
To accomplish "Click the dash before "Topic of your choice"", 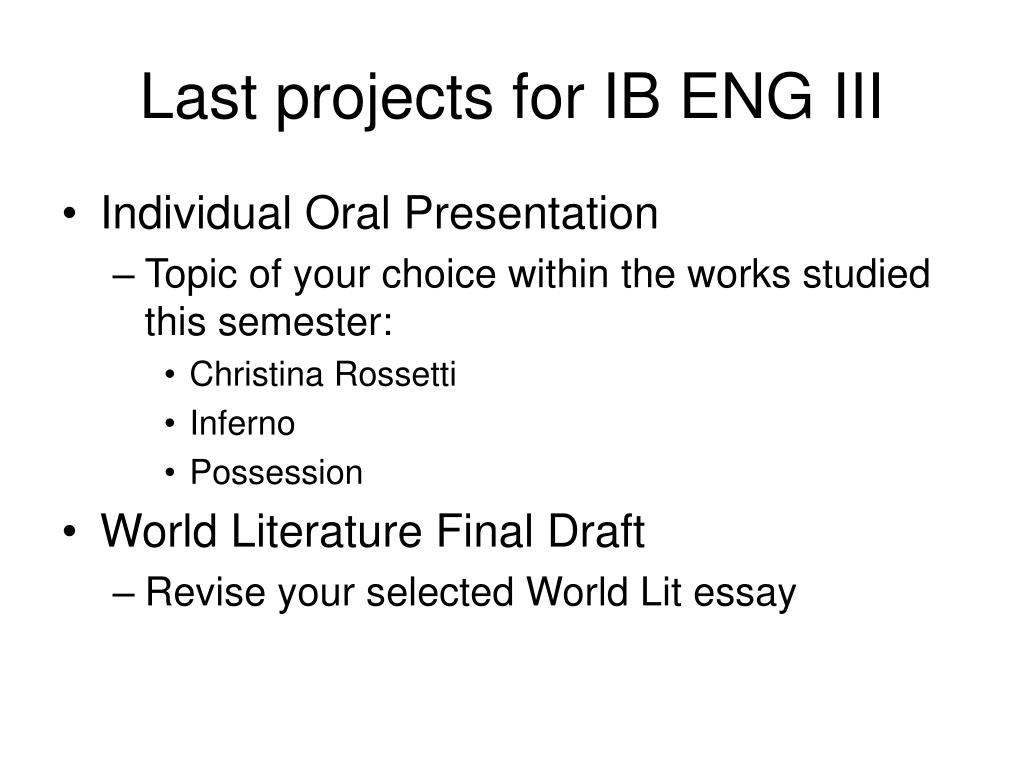I will click(123, 276).
